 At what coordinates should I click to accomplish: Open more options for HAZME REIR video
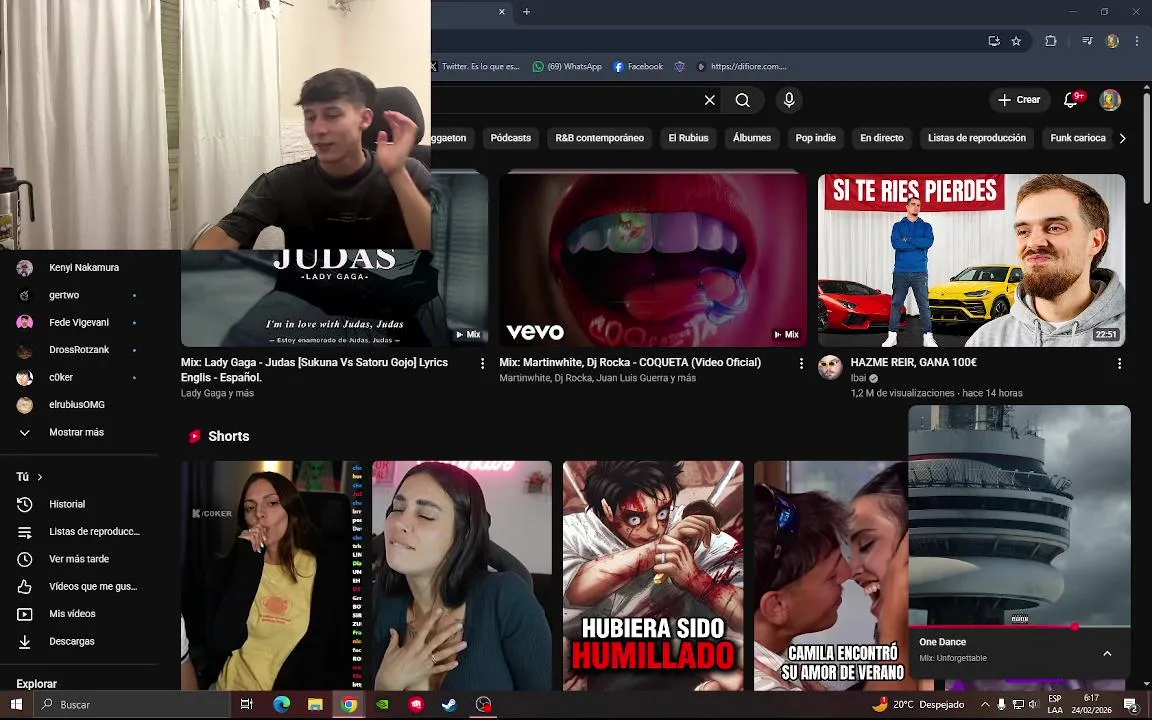(x=1119, y=363)
